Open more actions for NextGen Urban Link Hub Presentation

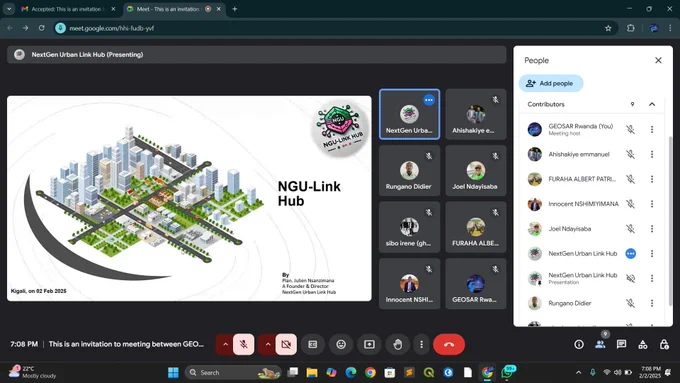pos(652,278)
